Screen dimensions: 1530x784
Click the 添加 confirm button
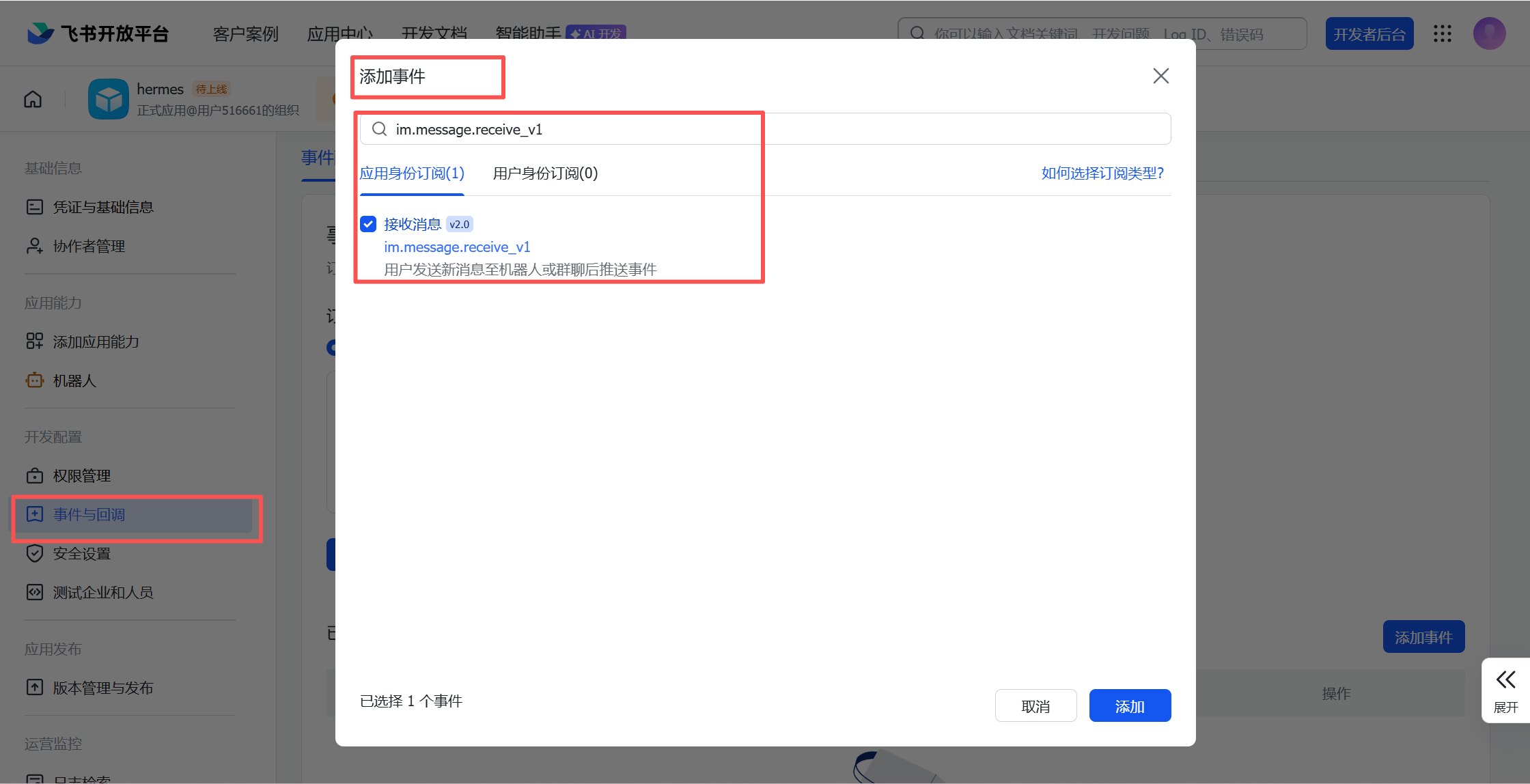tap(1130, 706)
